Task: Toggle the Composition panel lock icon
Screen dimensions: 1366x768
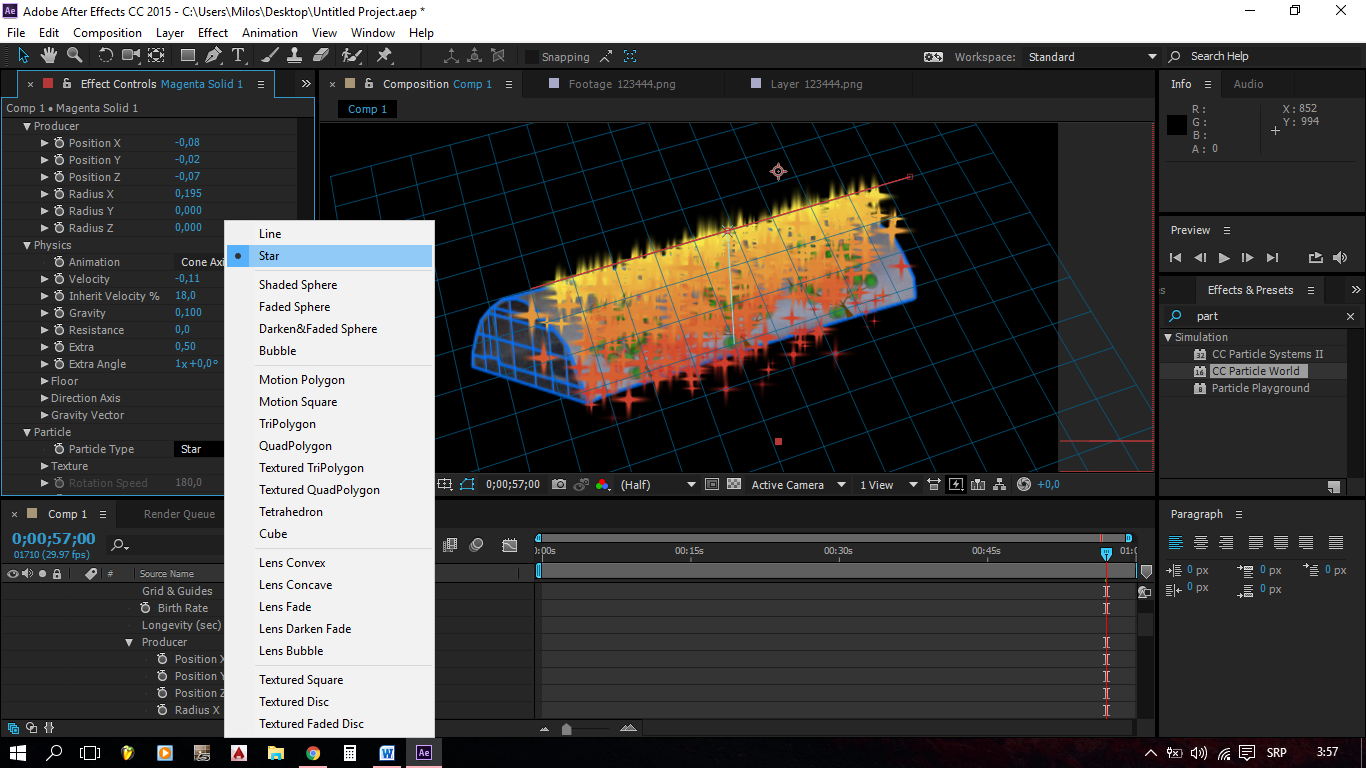Action: (369, 84)
